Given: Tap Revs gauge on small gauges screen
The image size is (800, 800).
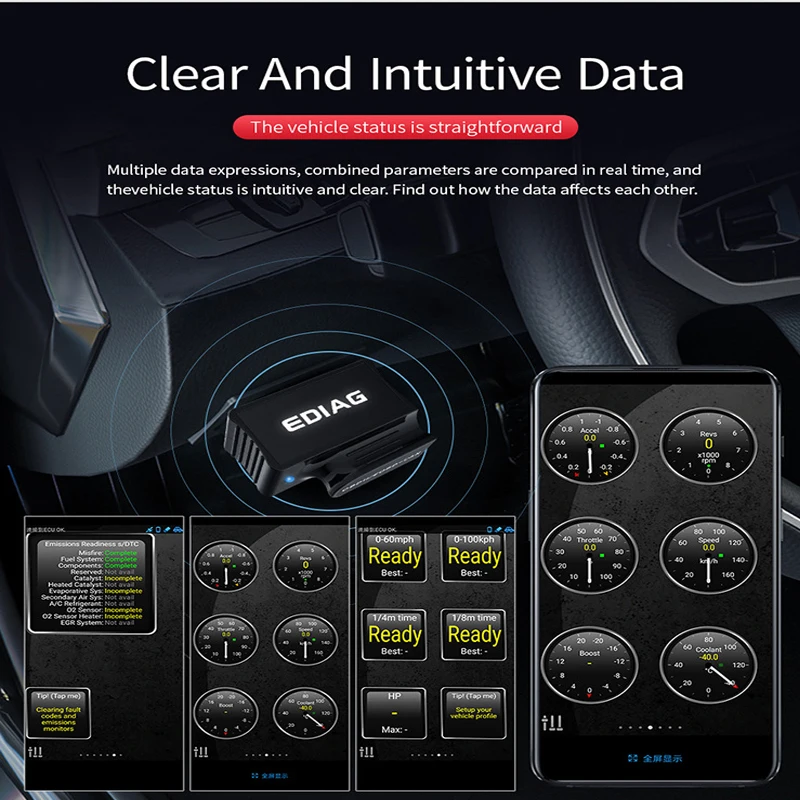Looking at the screenshot, I should click(306, 566).
